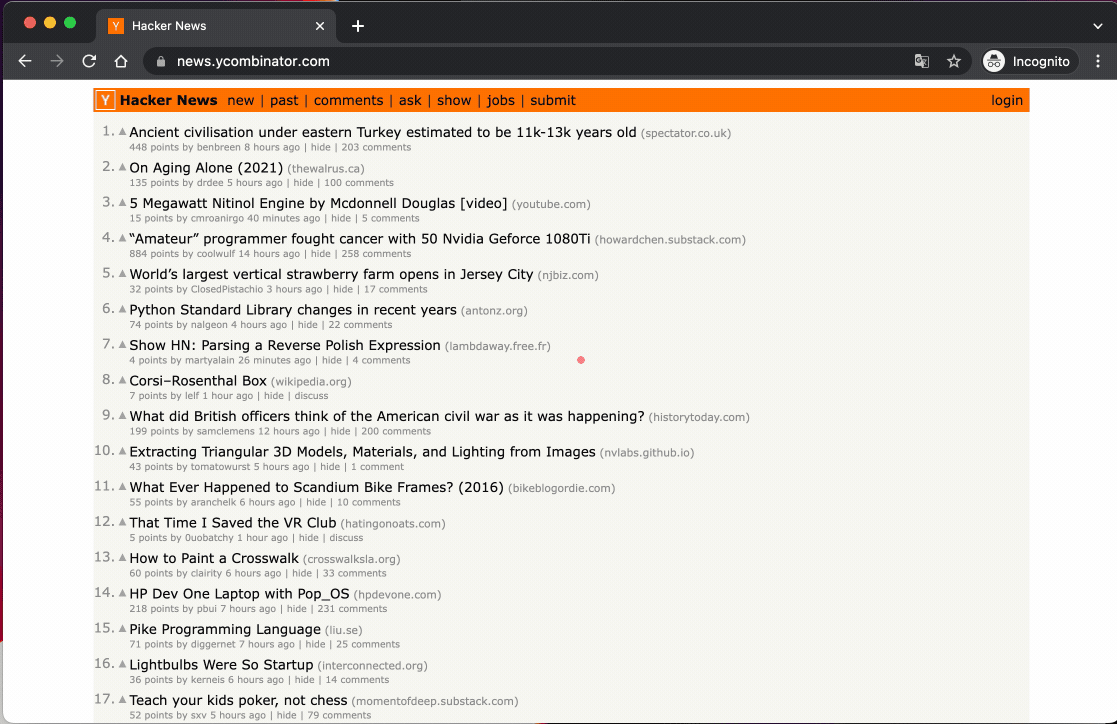Open a new tab with plus button
1117x724 pixels.
[x=358, y=26]
